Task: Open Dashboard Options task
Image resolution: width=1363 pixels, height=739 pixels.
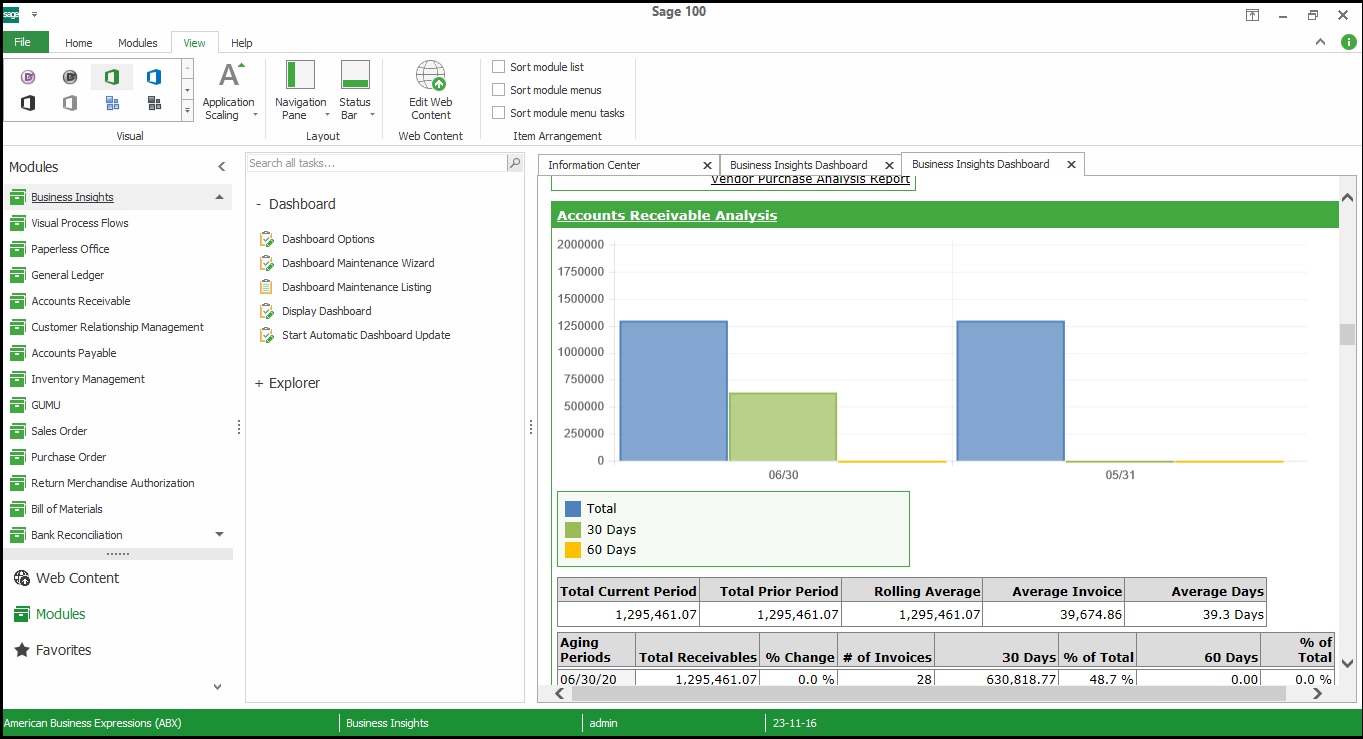Action: pyautogui.click(x=328, y=239)
